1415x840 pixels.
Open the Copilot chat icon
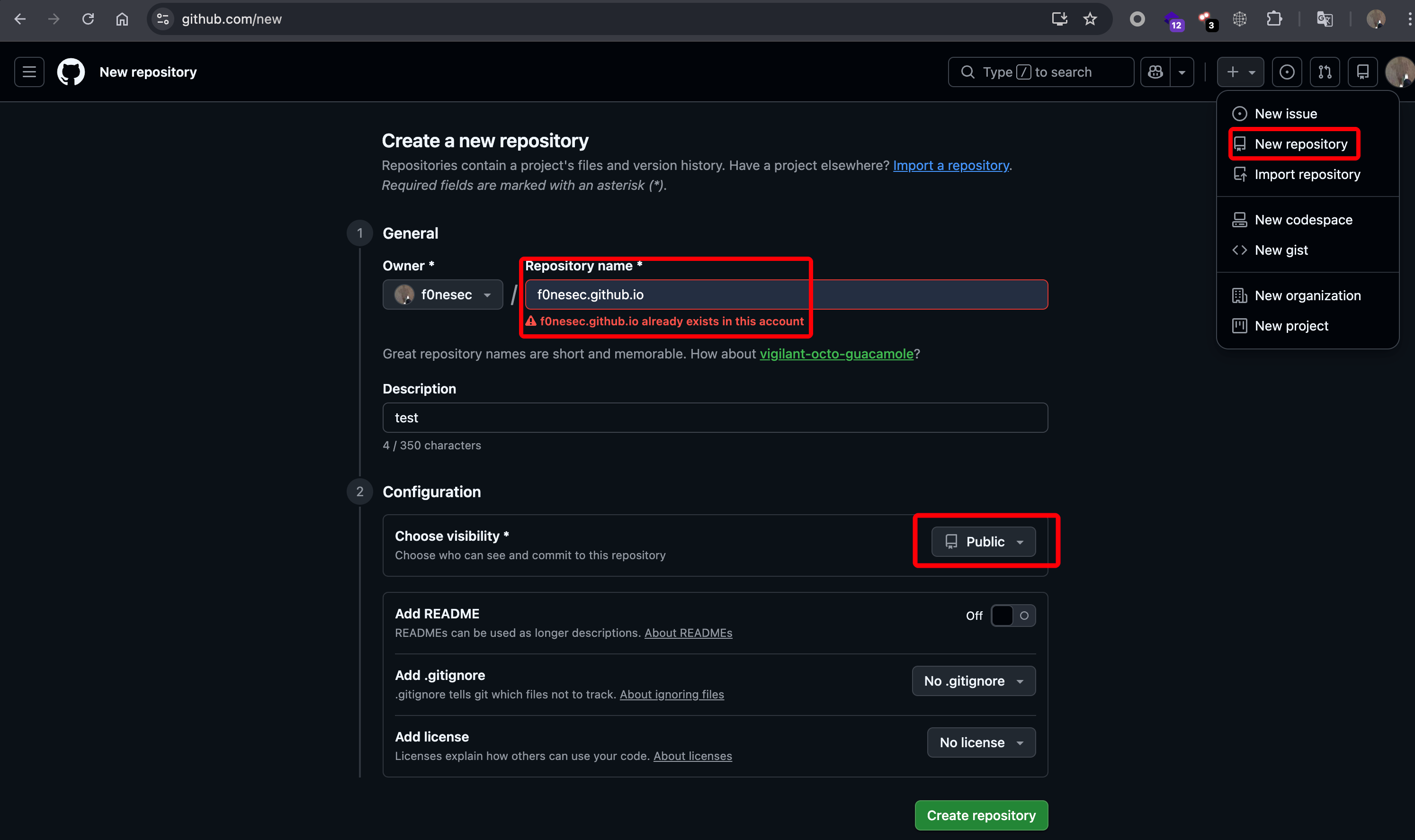(x=1155, y=72)
